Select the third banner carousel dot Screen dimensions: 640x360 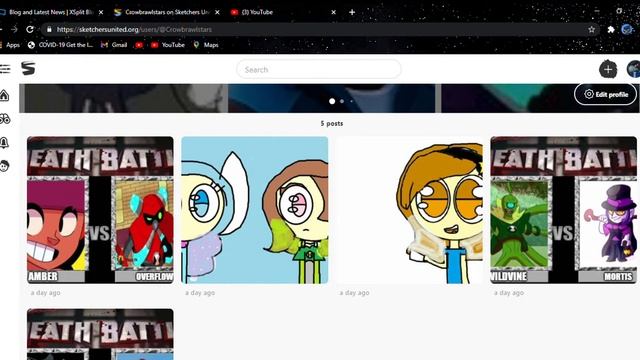tap(351, 101)
